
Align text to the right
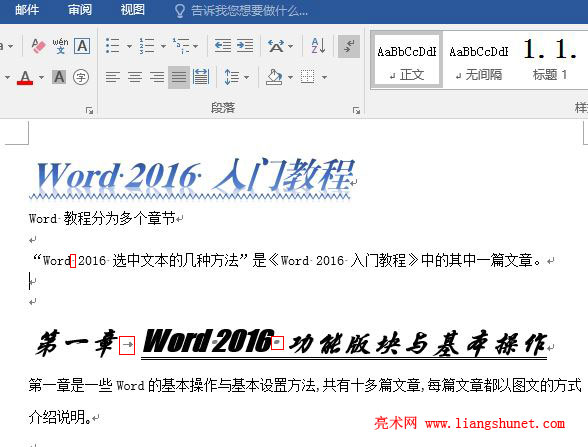coord(157,77)
